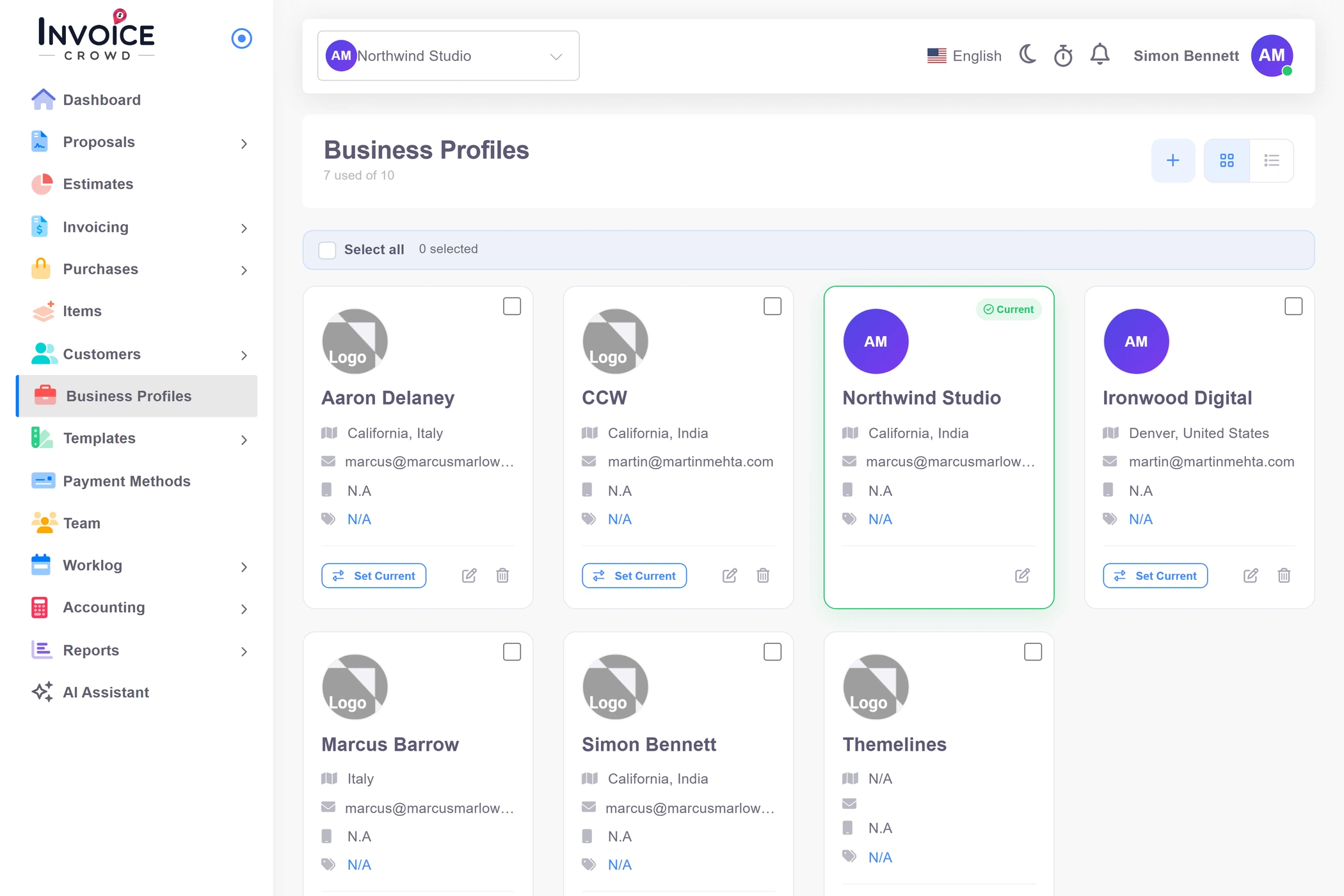Select the CCW card checkbox
This screenshot has height=896, width=1344.
click(x=772, y=307)
